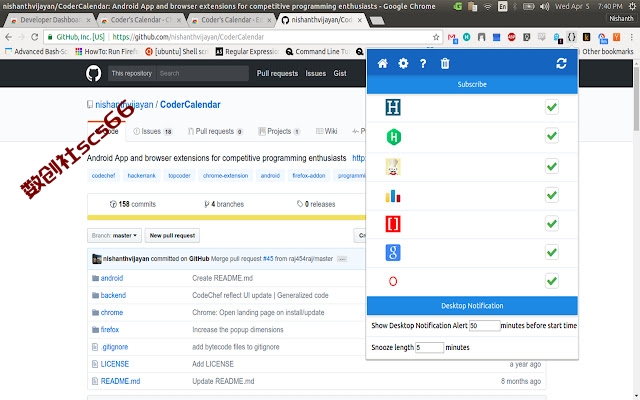640x400 pixels.
Task: Open Gist in GitHub header
Action: (340, 73)
